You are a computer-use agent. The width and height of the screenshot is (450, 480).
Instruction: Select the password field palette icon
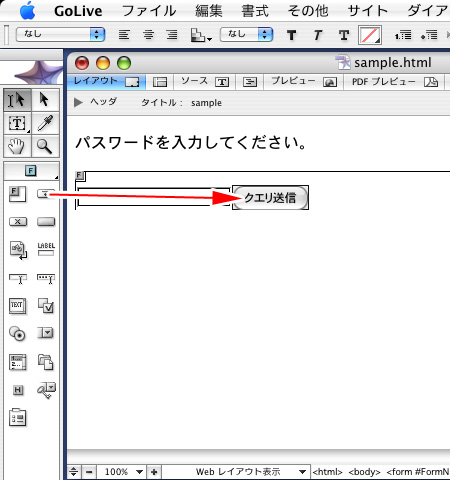pos(46,278)
